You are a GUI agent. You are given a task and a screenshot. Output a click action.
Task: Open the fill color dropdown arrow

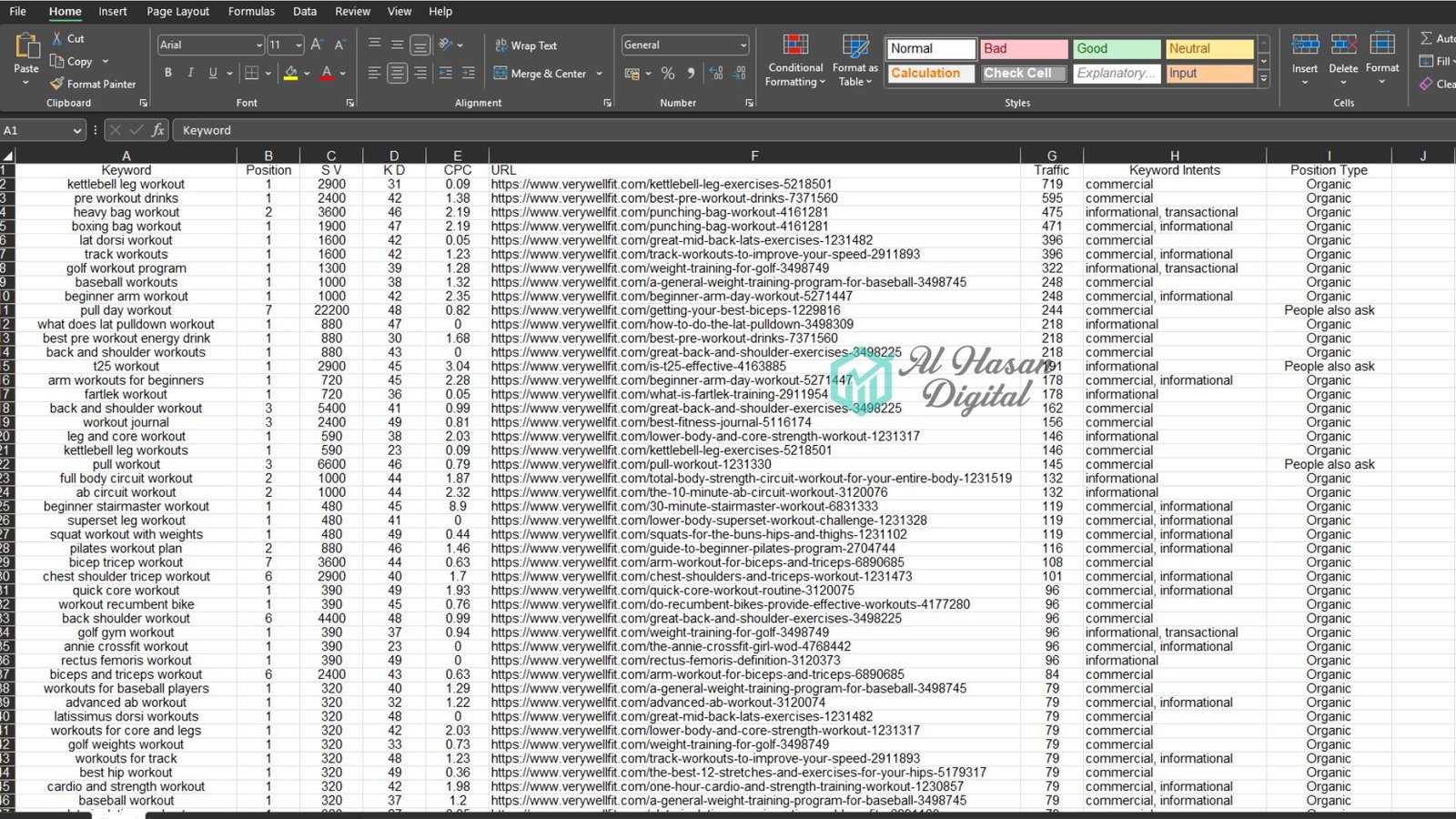tap(307, 73)
